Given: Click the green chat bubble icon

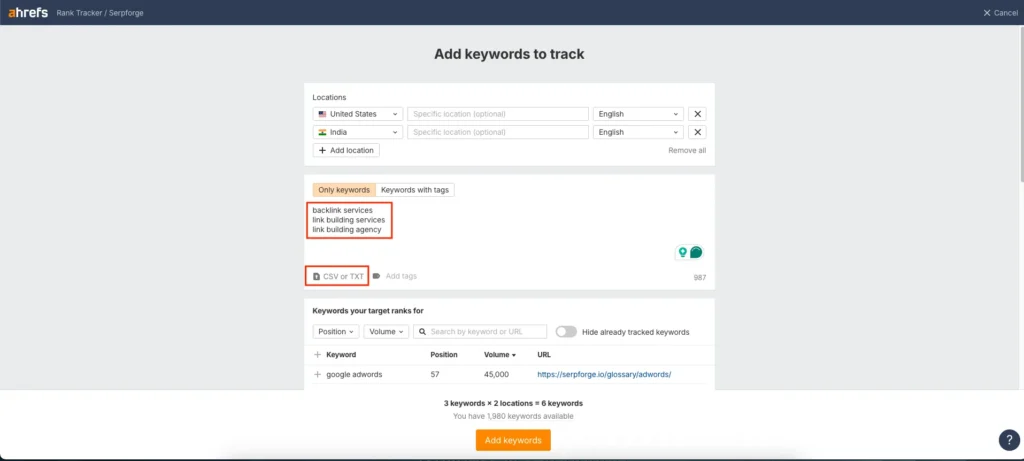Looking at the screenshot, I should coord(696,252).
